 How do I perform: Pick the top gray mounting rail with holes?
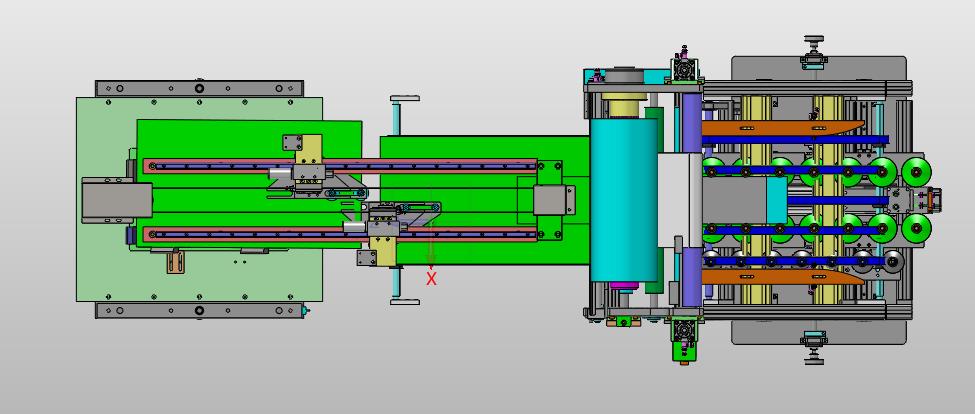[199, 88]
